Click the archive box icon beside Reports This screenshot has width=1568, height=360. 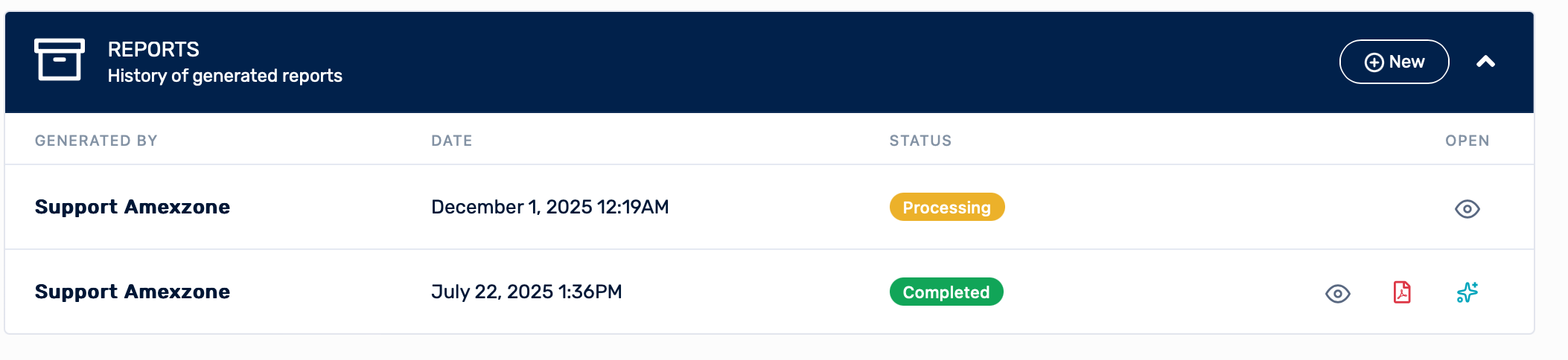coord(60,60)
